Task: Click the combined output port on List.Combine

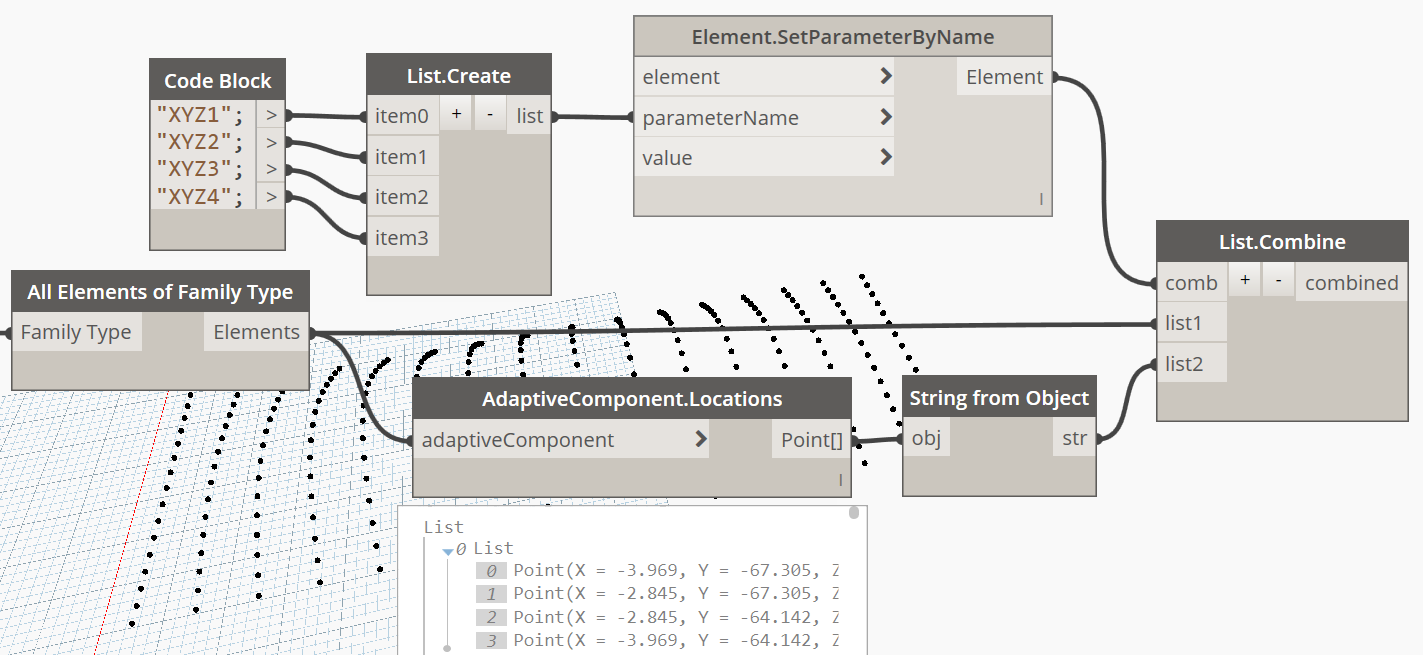Action: coord(1351,283)
